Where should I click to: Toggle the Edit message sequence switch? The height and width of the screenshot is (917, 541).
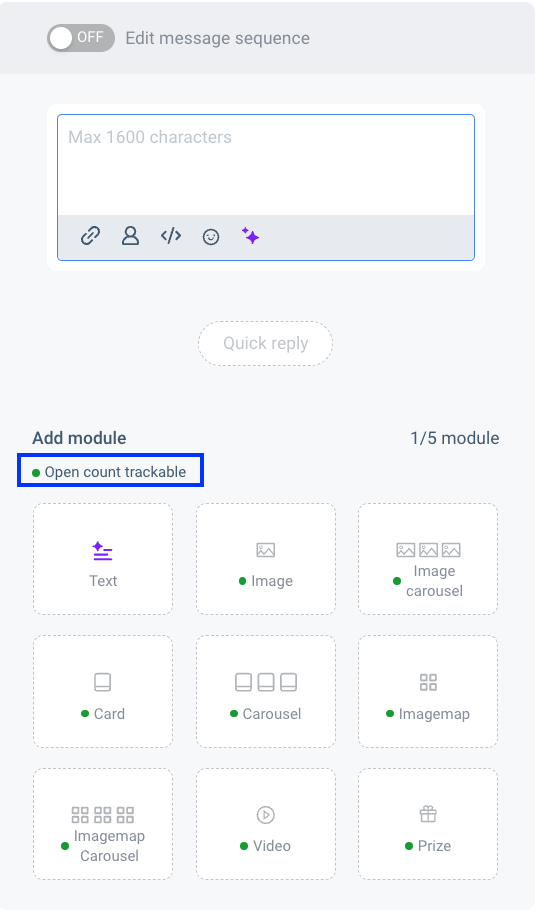[x=81, y=38]
